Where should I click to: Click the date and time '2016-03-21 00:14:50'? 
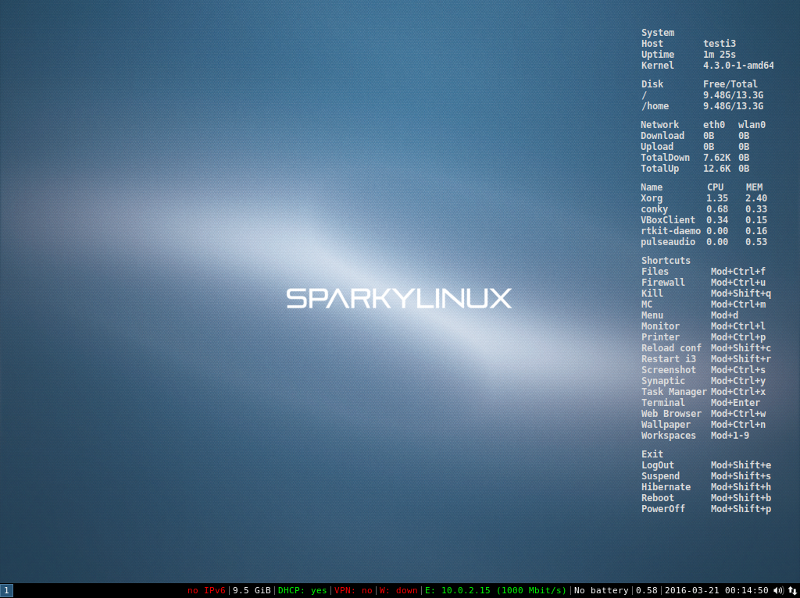coord(716,590)
